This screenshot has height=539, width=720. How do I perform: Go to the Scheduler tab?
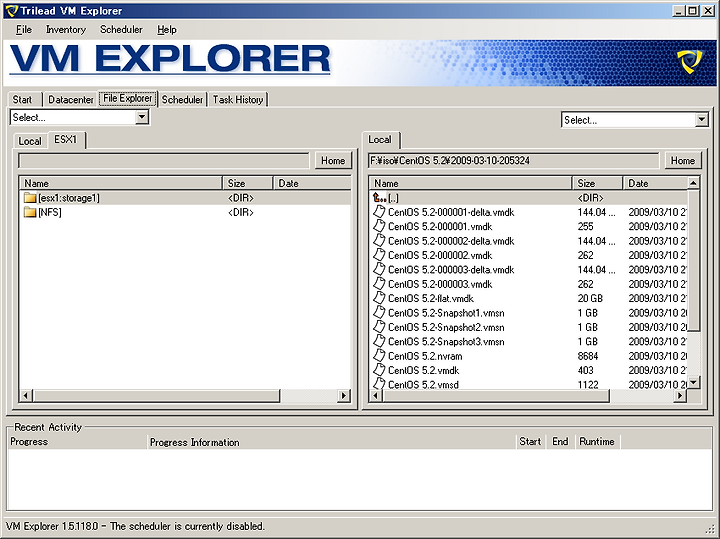182,100
